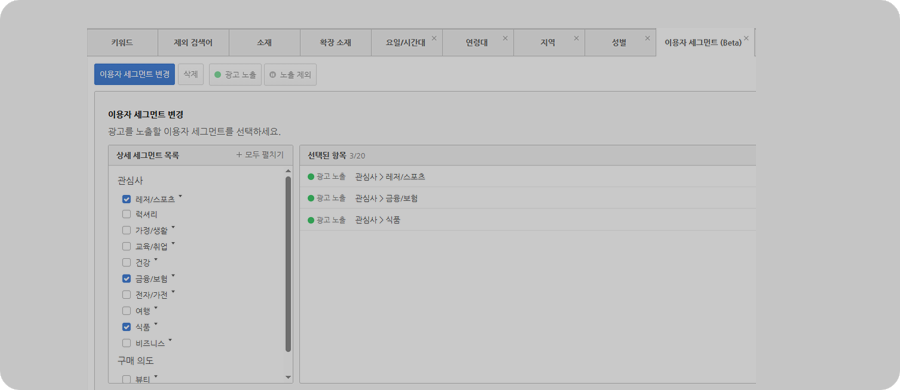Click the 노출 제외 toolbar button

[x=290, y=75]
